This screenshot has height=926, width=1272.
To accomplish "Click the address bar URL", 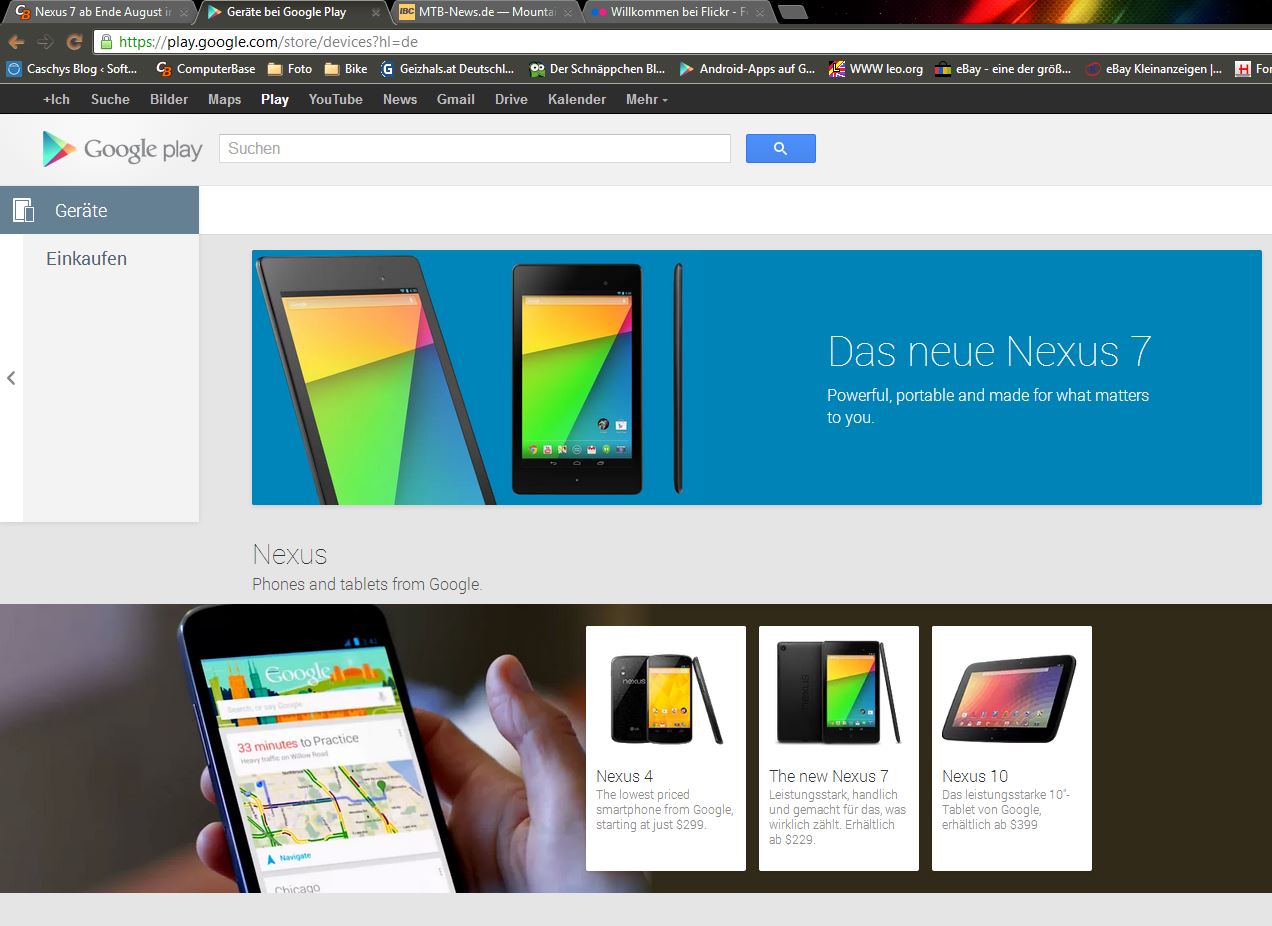I will click(268, 42).
